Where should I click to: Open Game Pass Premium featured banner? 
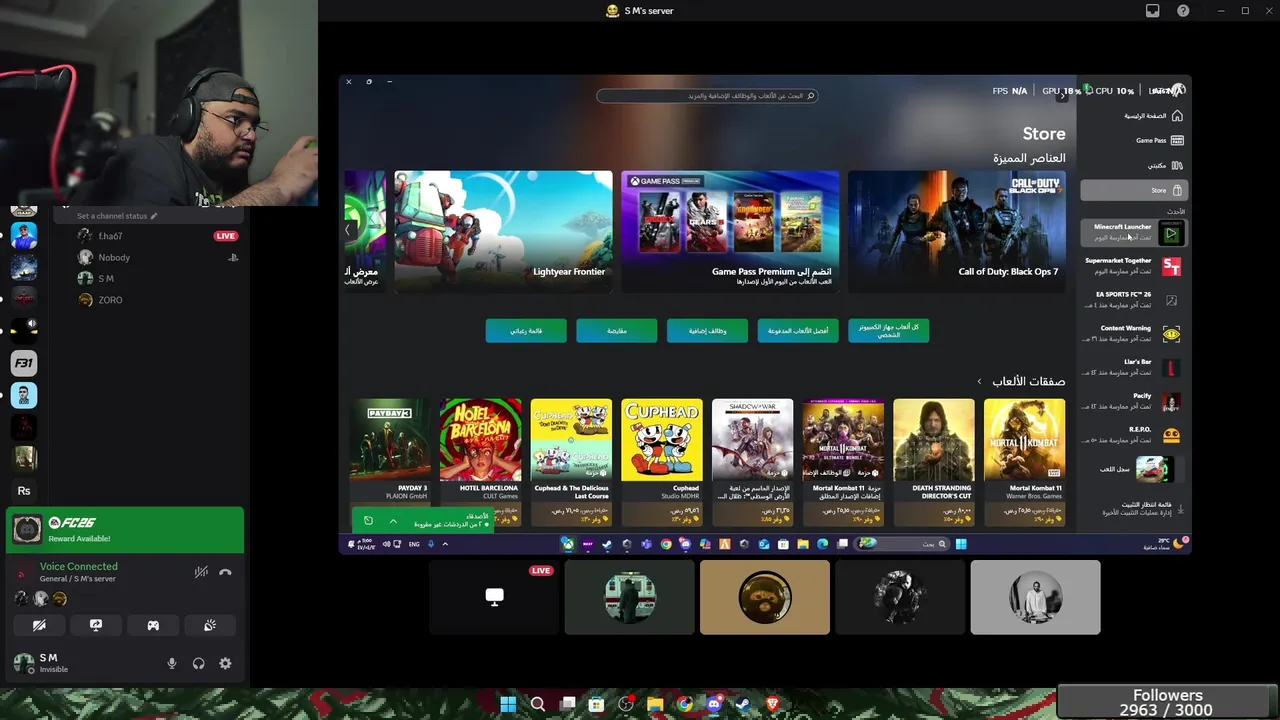coord(730,231)
